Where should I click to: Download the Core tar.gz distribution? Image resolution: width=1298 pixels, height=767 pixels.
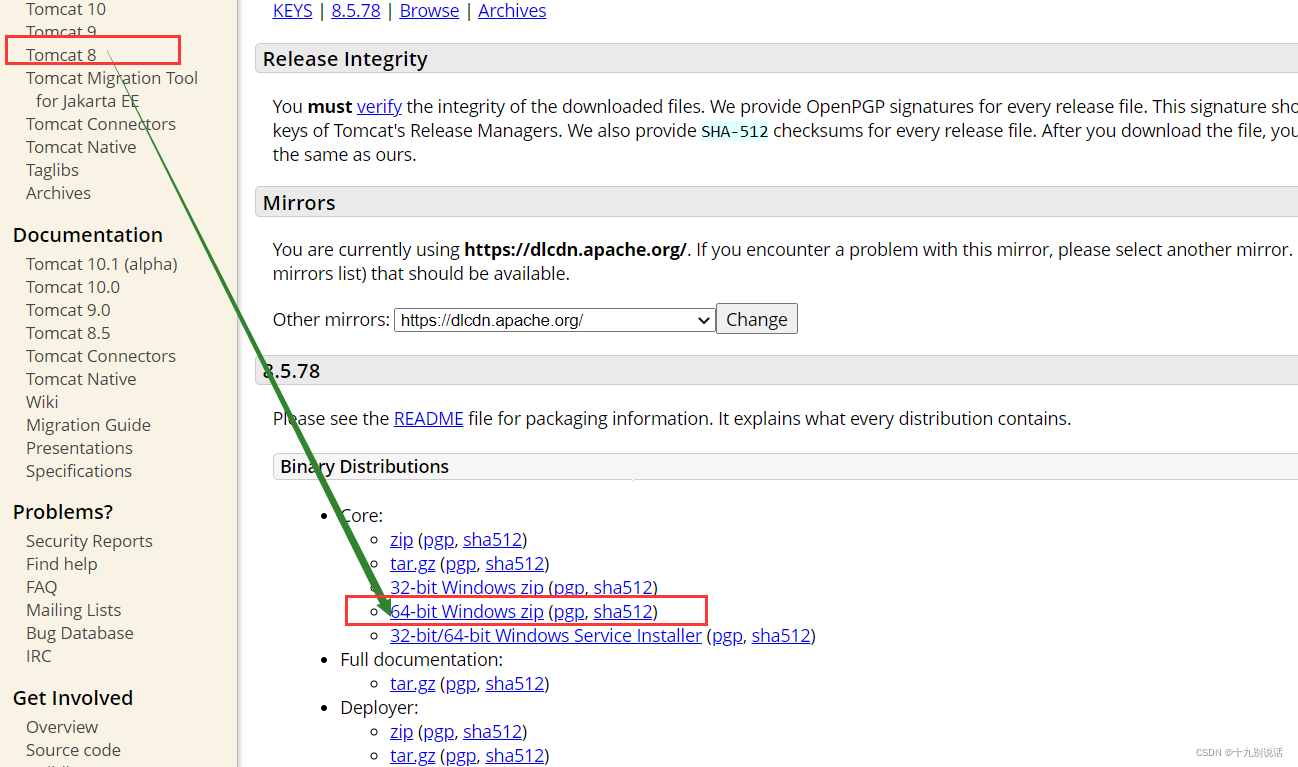pyautogui.click(x=413, y=564)
